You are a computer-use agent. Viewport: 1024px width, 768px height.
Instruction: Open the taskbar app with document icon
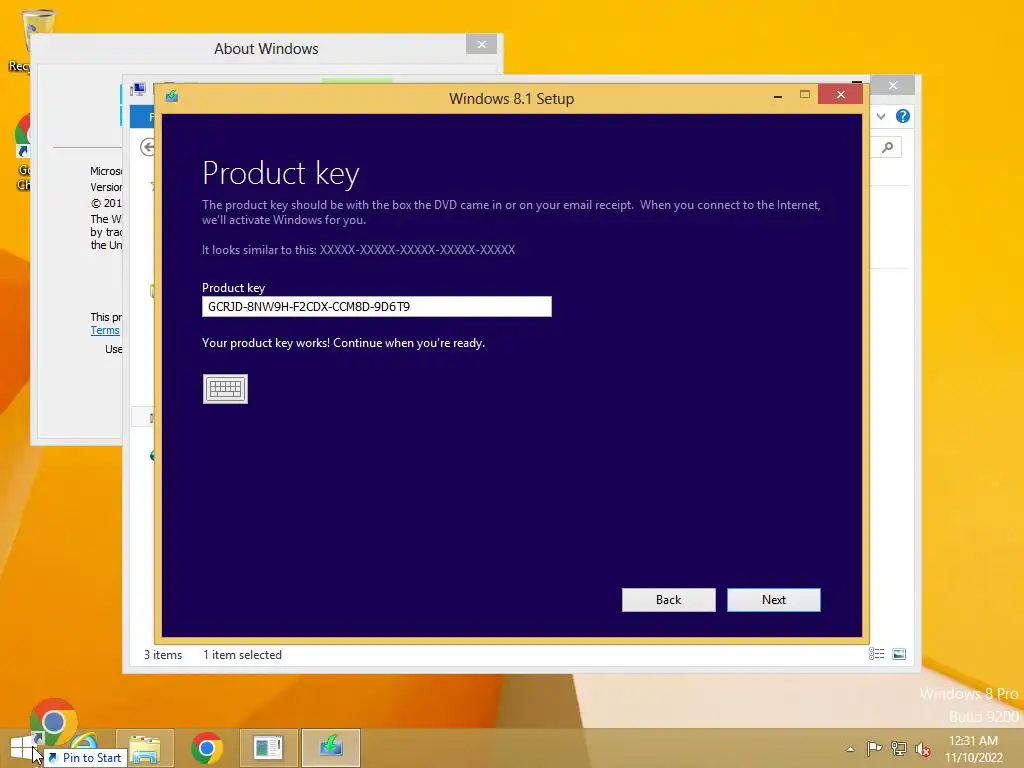(268, 748)
